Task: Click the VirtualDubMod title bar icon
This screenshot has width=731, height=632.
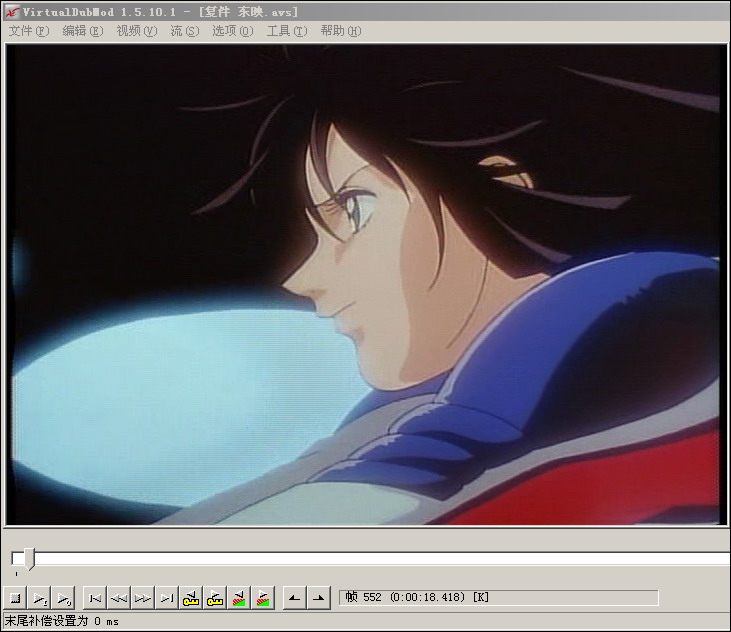Action: [x=12, y=12]
